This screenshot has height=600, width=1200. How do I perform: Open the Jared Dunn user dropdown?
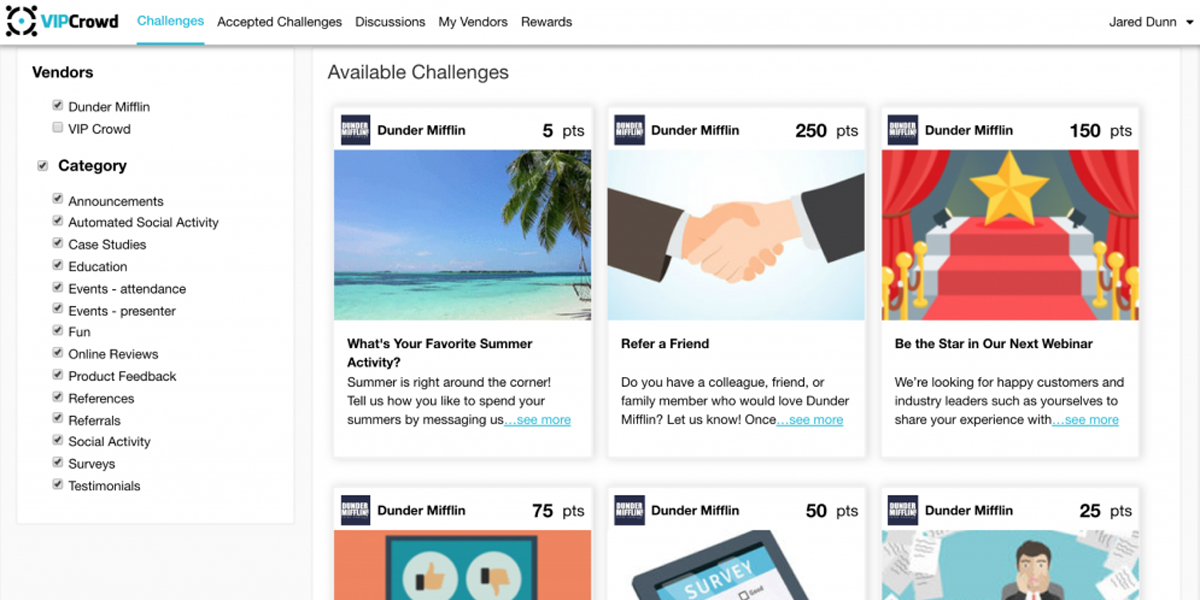(1149, 22)
